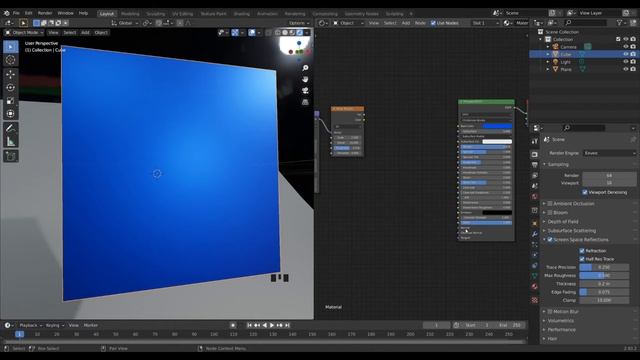Open the Texture properties checker tab

click(535, 300)
